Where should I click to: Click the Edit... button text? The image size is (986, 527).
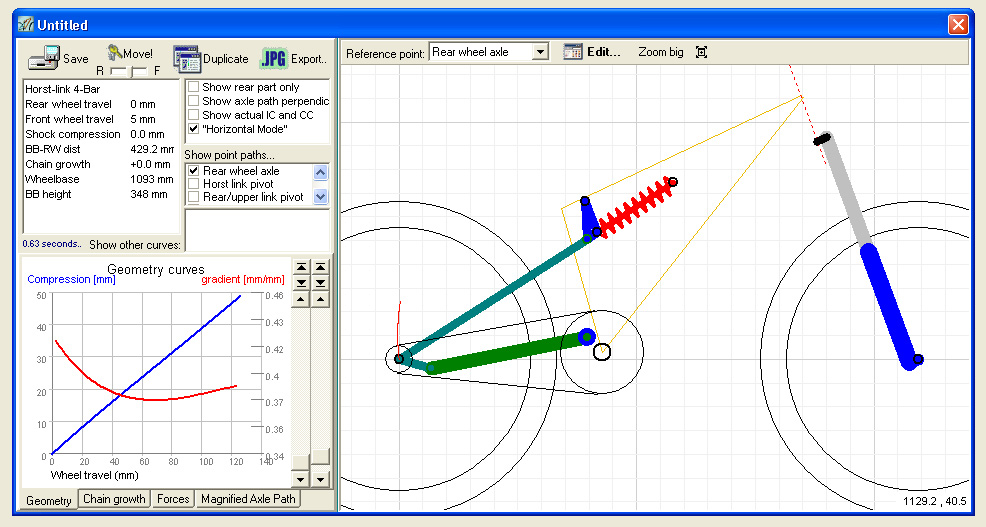coord(604,52)
